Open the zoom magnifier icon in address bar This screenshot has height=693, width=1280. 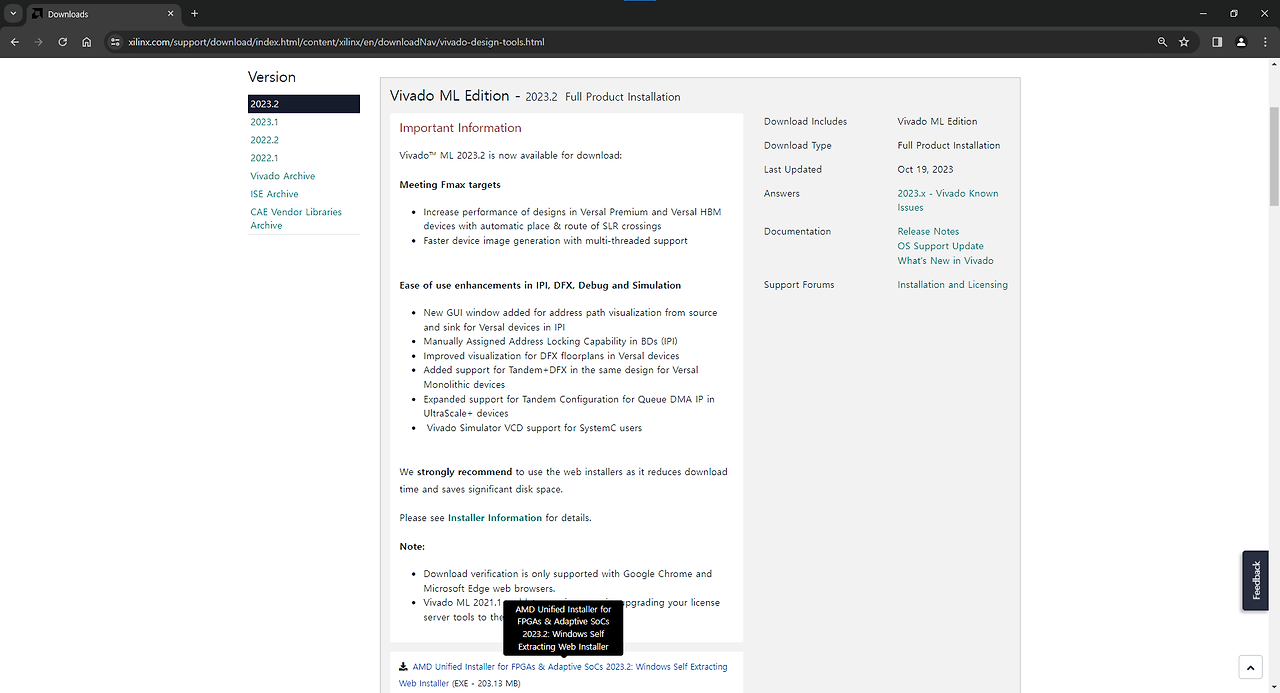[1162, 42]
